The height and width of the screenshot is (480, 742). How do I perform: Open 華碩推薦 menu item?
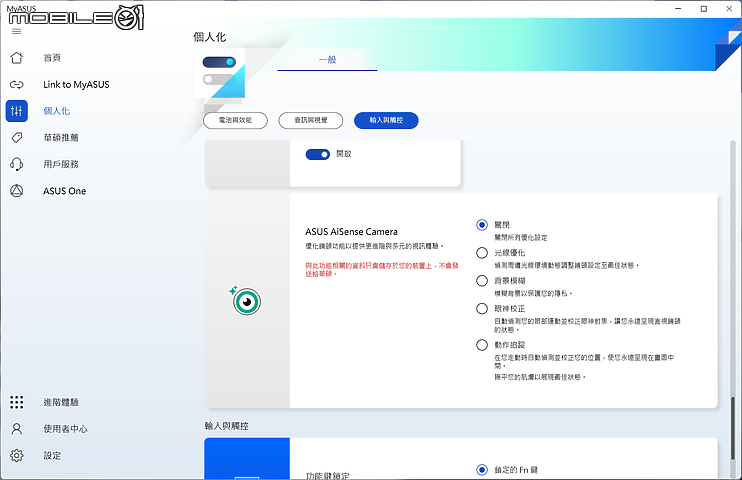click(61, 138)
